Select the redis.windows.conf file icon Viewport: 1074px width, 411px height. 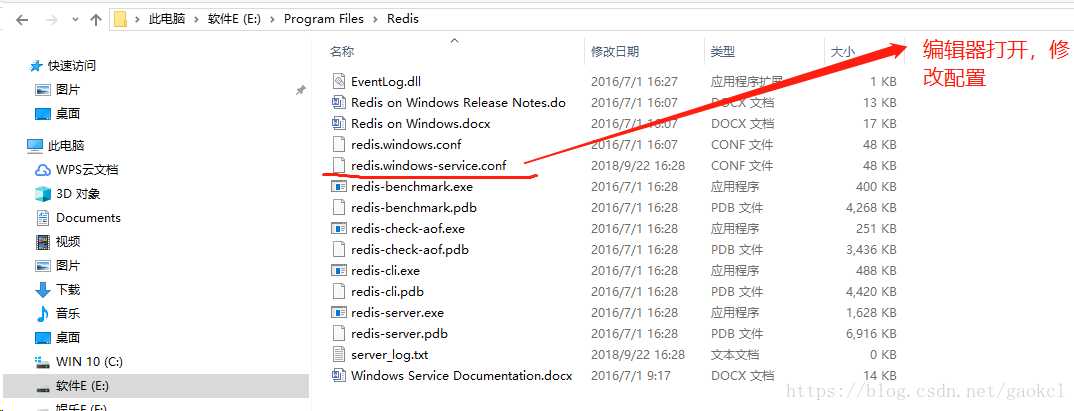coord(338,145)
